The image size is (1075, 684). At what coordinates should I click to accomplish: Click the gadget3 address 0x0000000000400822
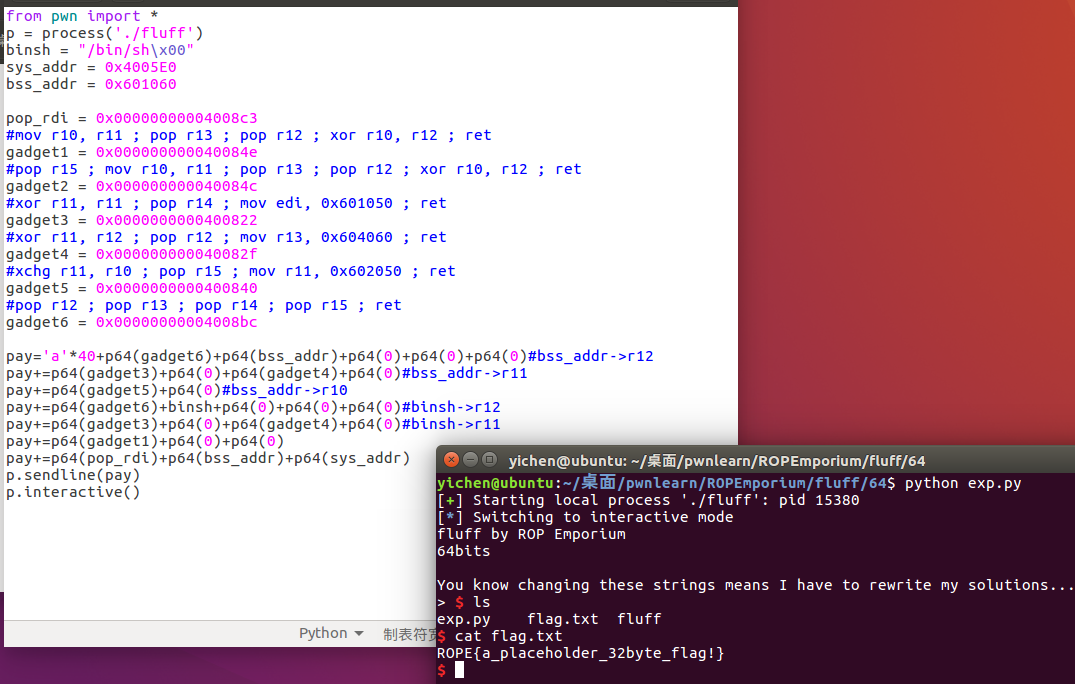coord(176,220)
